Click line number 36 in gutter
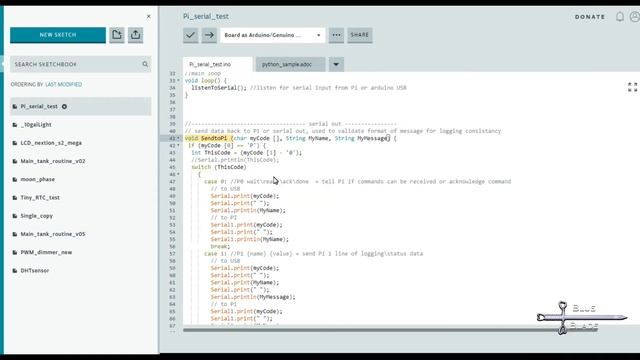The image size is (640, 360). pos(172,102)
